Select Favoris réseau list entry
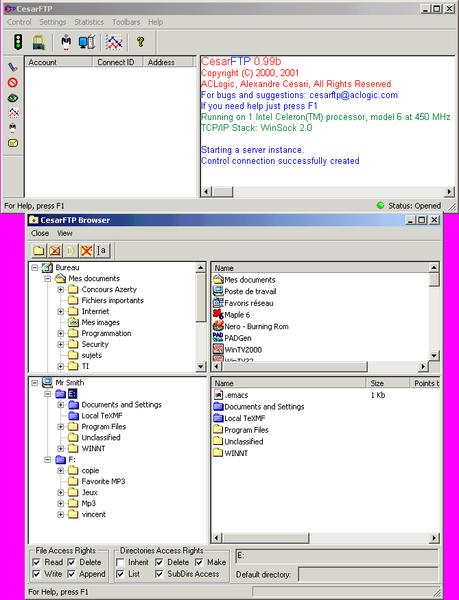Image resolution: width=459 pixels, height=600 pixels. click(243, 303)
